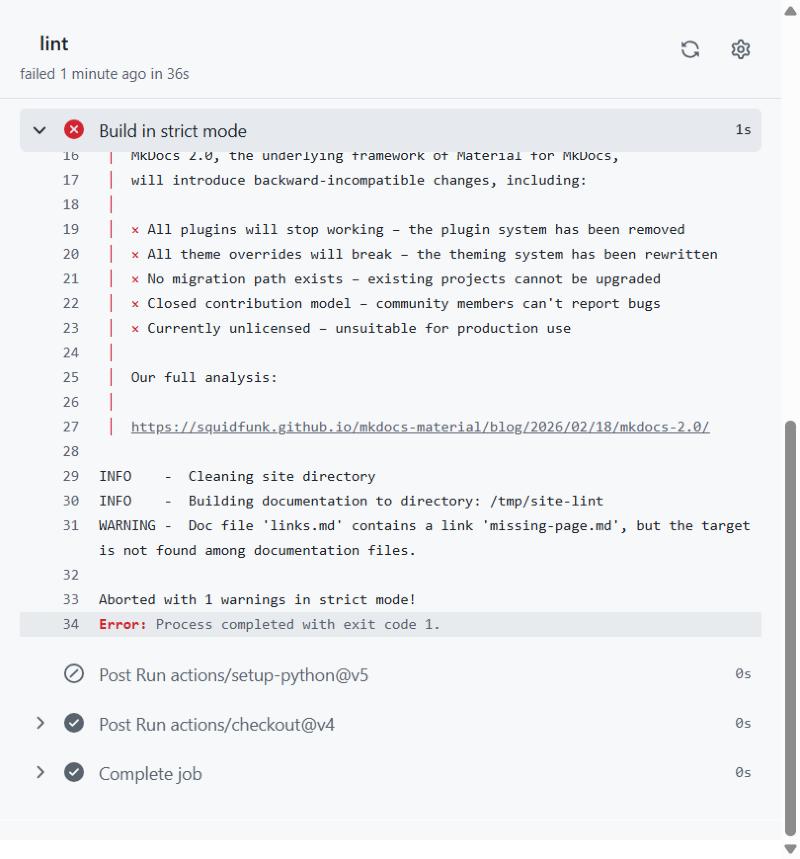Click the success checkmark for Complete job
This screenshot has width=800, height=859.
coord(74,772)
